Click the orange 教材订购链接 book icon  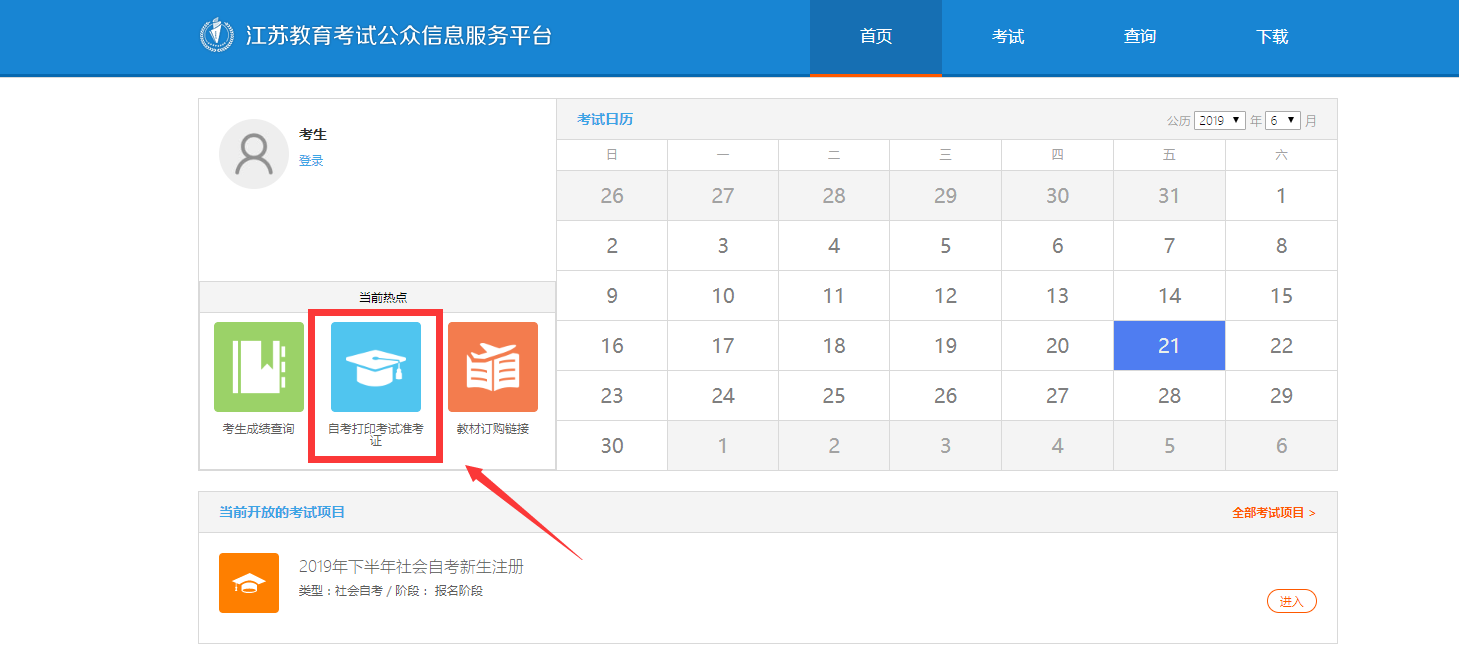click(493, 367)
